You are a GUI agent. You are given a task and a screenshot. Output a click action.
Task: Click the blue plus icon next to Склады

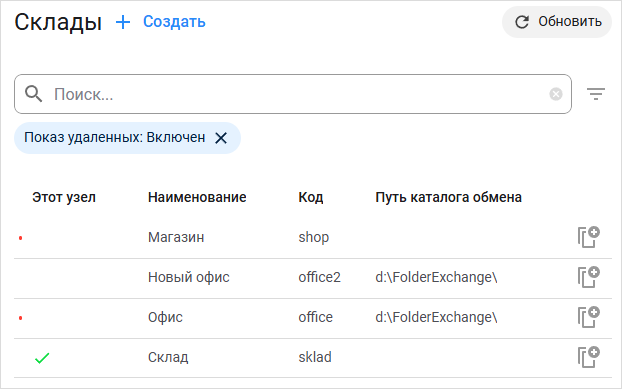[123, 22]
